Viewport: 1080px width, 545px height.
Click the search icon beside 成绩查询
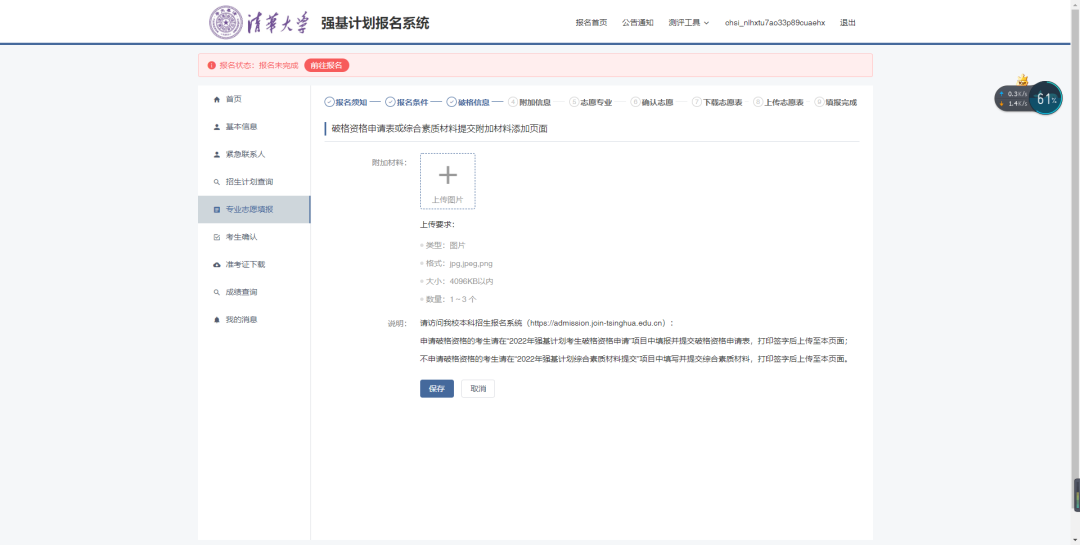coord(217,292)
